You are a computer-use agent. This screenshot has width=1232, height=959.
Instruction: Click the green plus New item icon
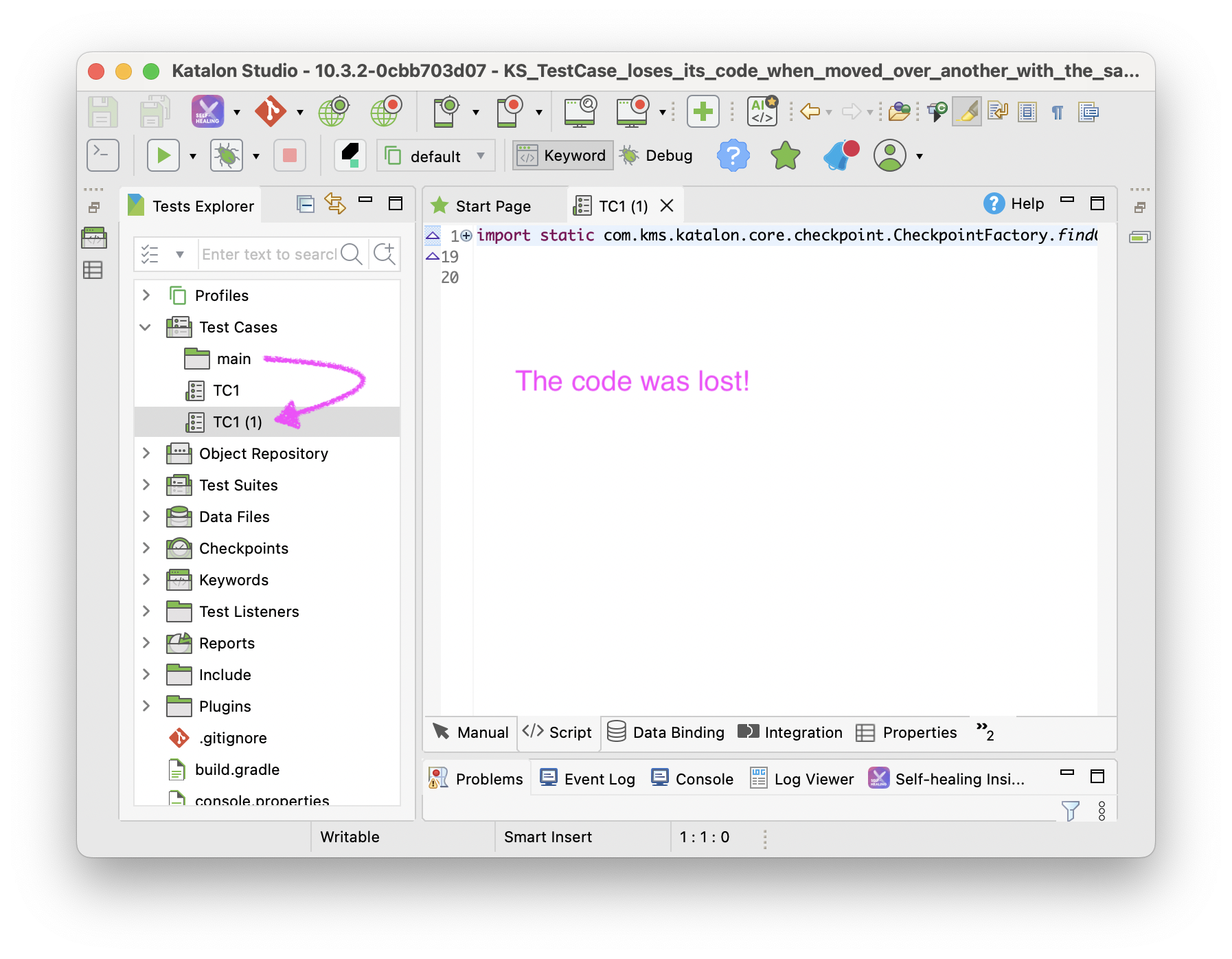point(703,111)
